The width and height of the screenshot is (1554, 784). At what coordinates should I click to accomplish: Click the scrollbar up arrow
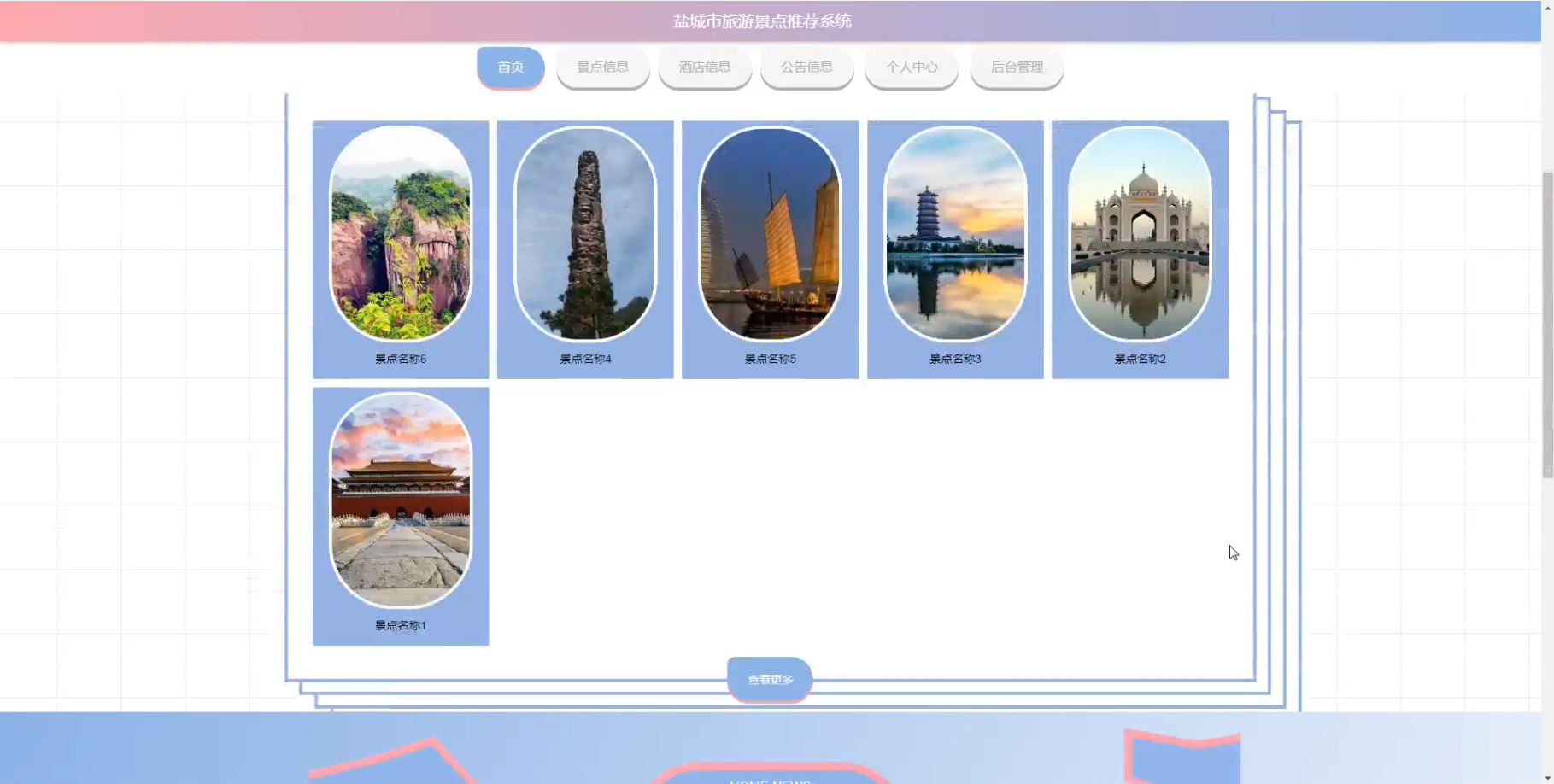point(1547,6)
